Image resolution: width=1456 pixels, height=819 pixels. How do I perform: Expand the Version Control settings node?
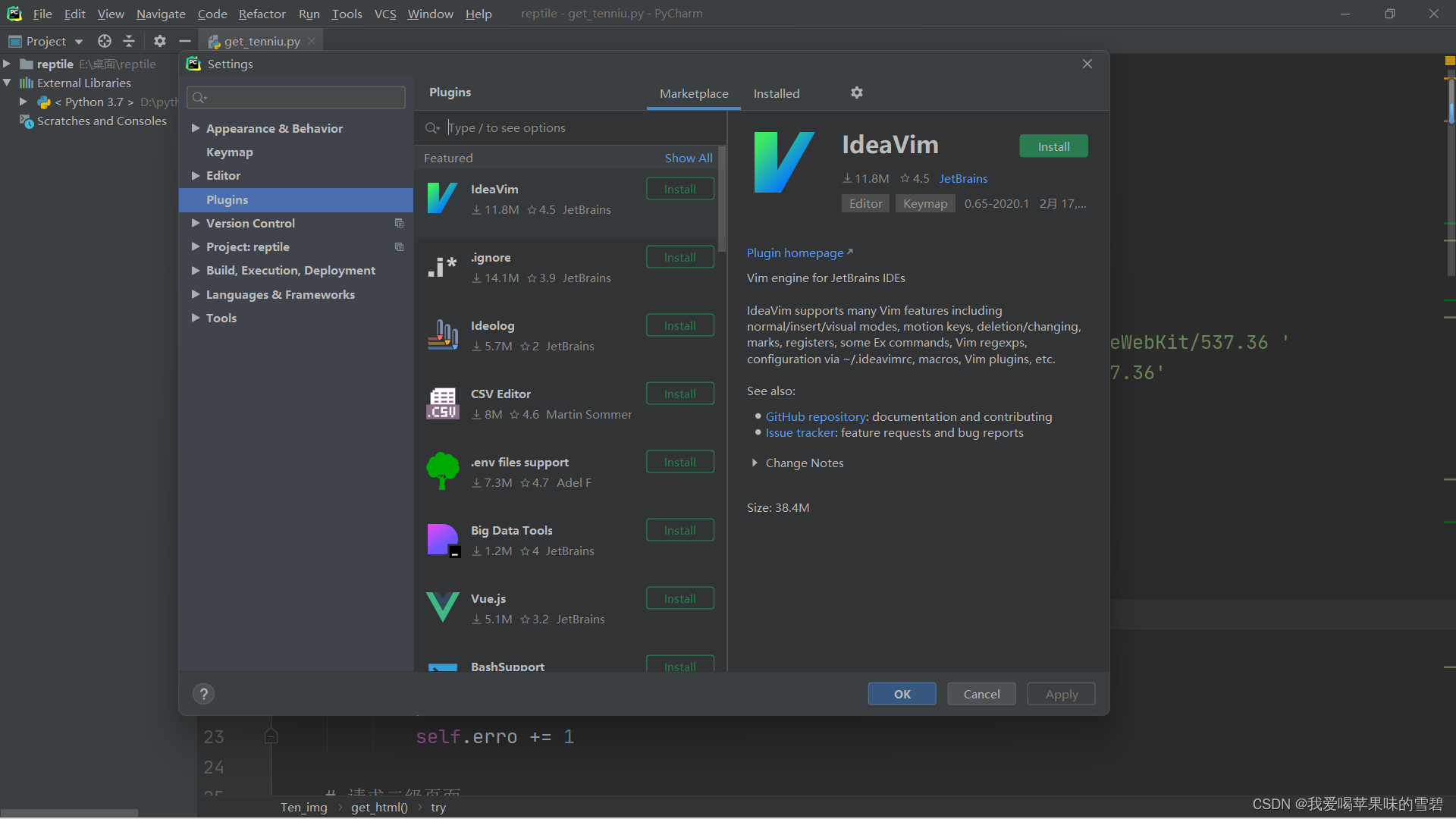point(196,223)
